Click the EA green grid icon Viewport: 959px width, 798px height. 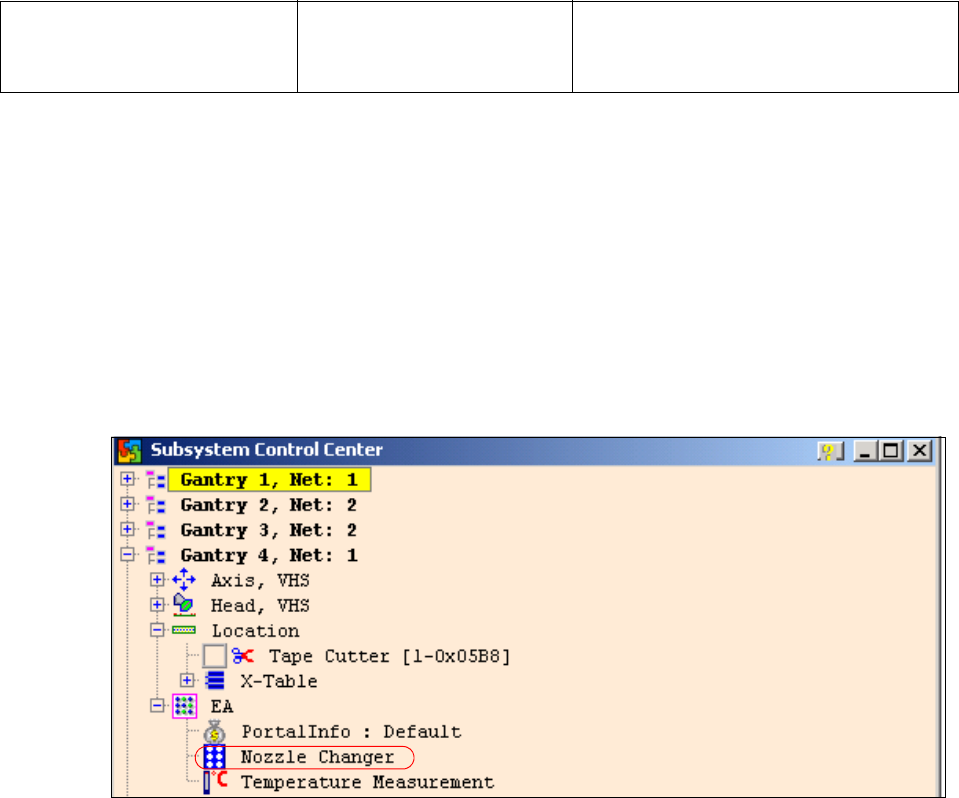pos(184,707)
